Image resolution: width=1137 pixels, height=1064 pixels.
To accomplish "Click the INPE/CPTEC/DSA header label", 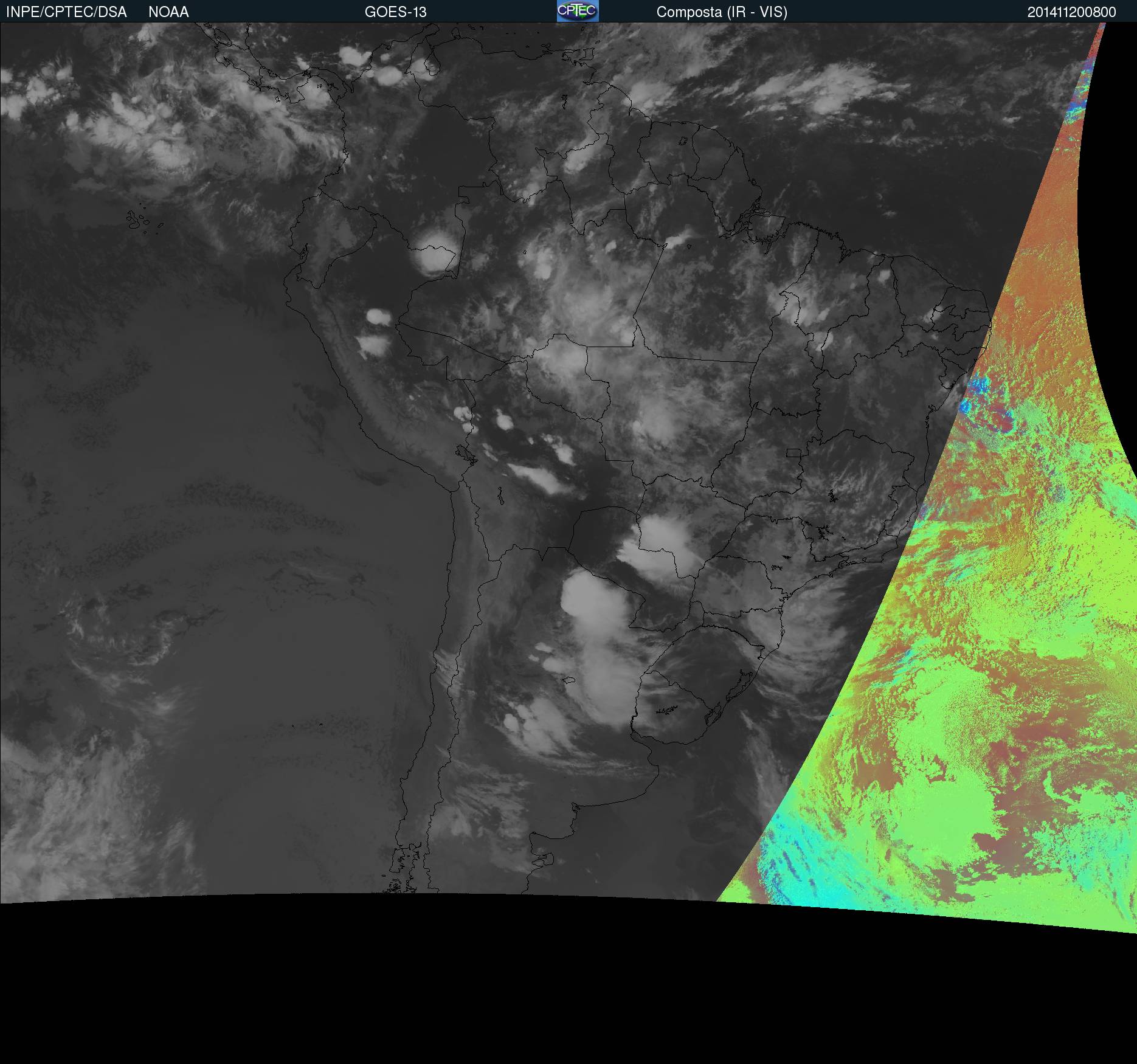I will [x=66, y=12].
